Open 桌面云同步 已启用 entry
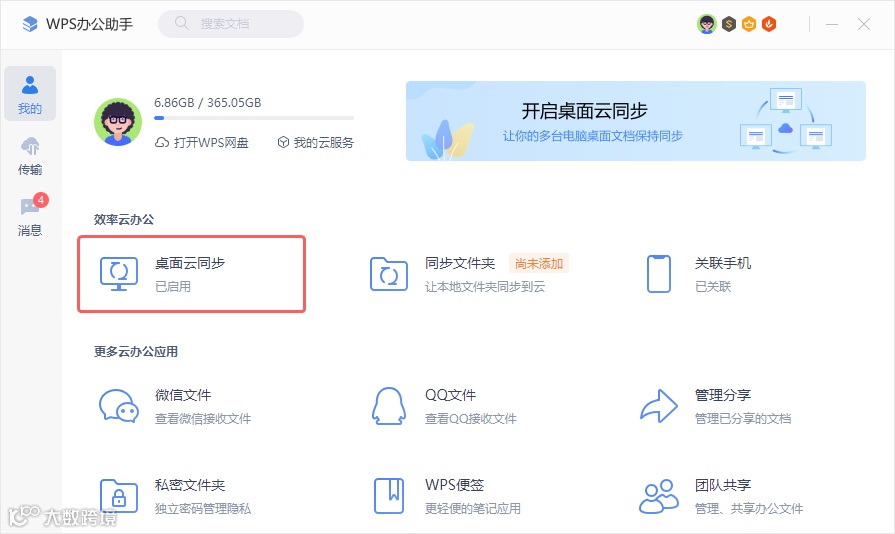Viewport: 895px width, 534px height. pos(192,274)
